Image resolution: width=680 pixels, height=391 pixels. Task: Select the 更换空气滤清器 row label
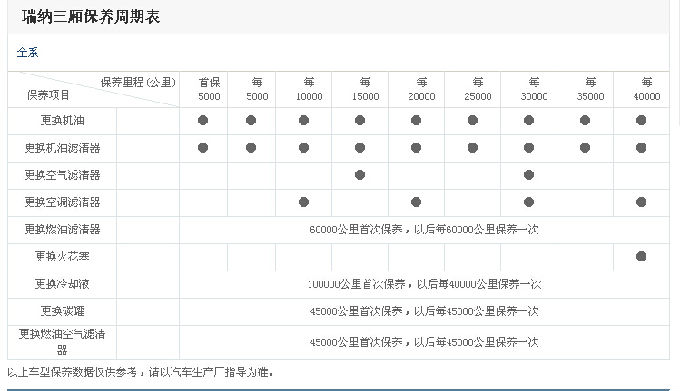tap(62, 175)
